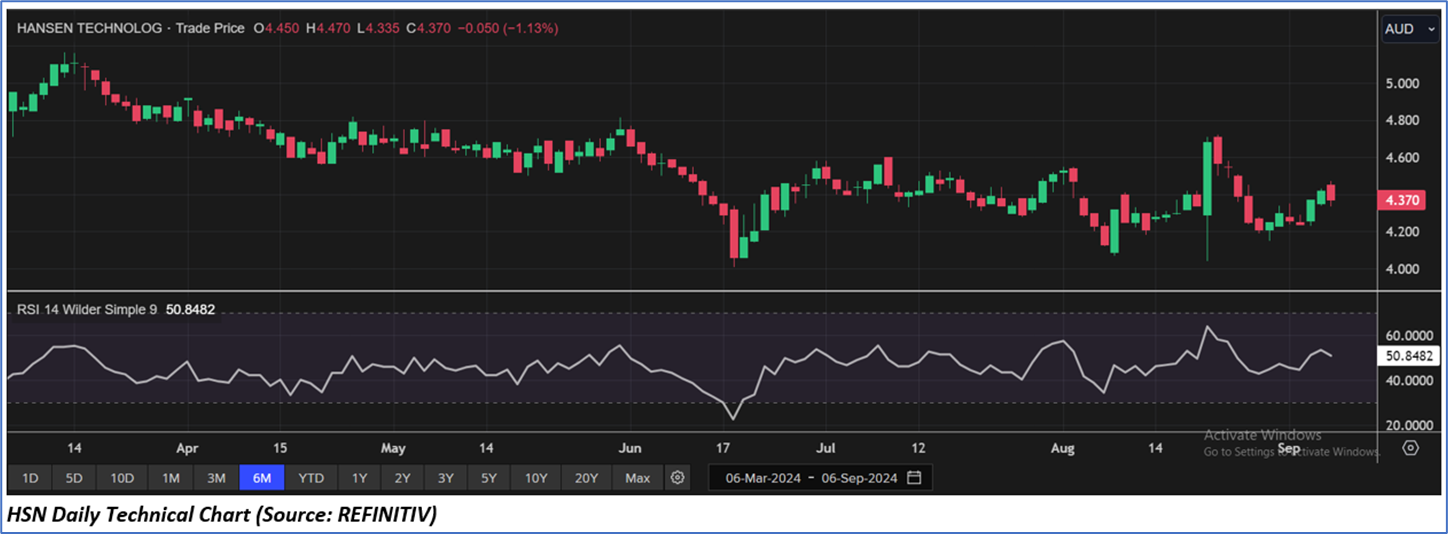The height and width of the screenshot is (534, 1448).
Task: Set the chart to 1Y range
Action: pyautogui.click(x=360, y=478)
